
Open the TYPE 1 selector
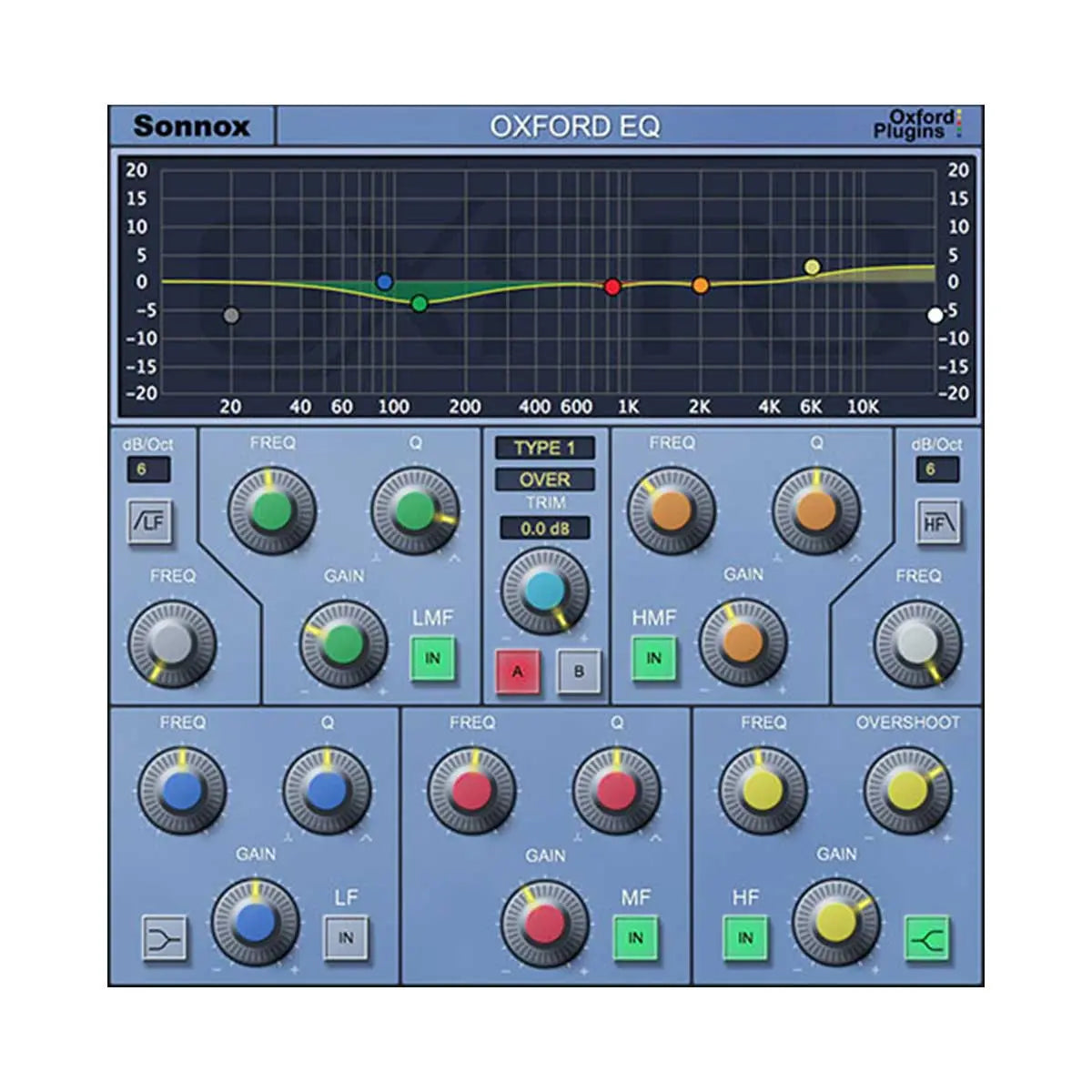546,446
